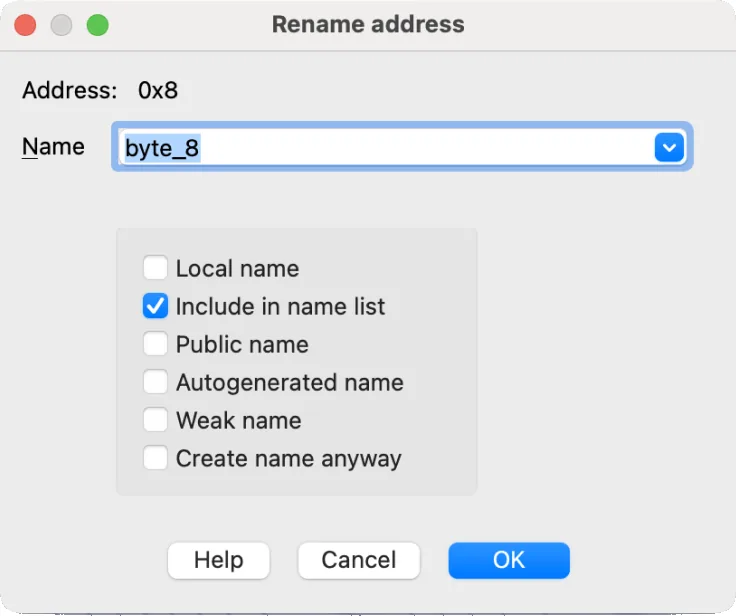This screenshot has width=736, height=616.
Task: Uncheck Include in name list
Action: [155, 306]
